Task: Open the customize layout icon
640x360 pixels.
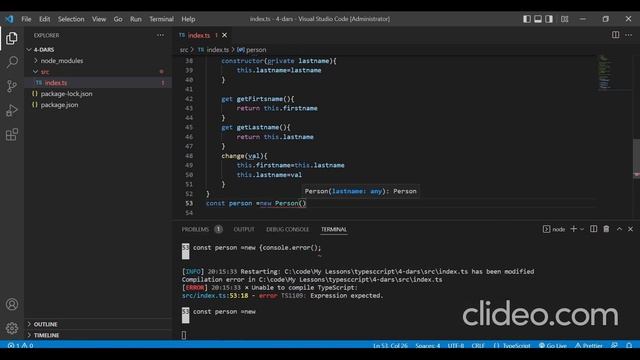Action: point(564,19)
